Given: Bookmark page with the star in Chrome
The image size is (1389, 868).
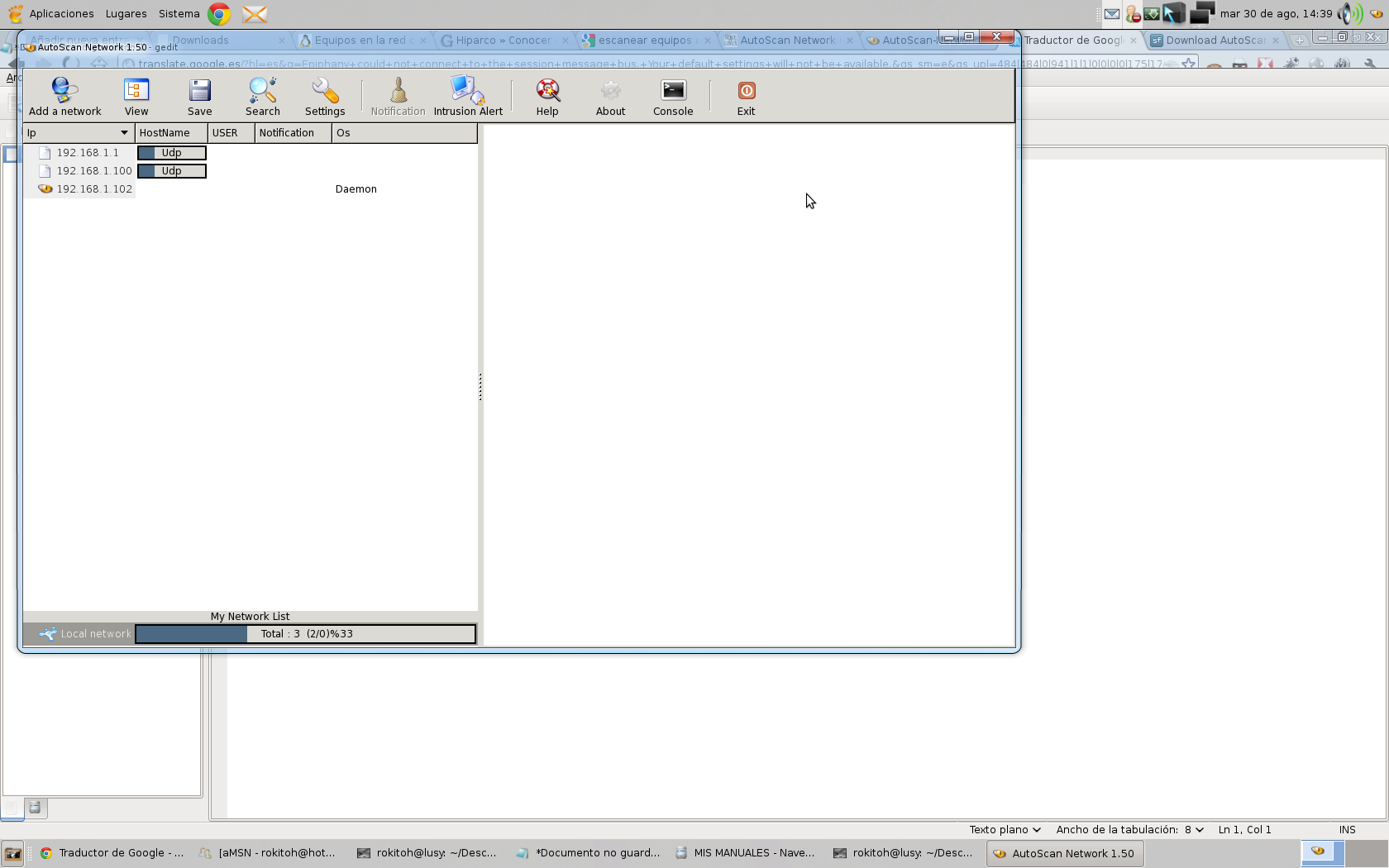Looking at the screenshot, I should [1189, 64].
